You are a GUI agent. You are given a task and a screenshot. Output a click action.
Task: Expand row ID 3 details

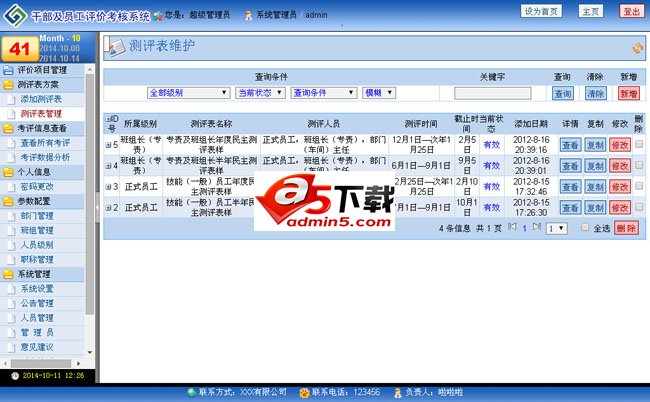108,187
